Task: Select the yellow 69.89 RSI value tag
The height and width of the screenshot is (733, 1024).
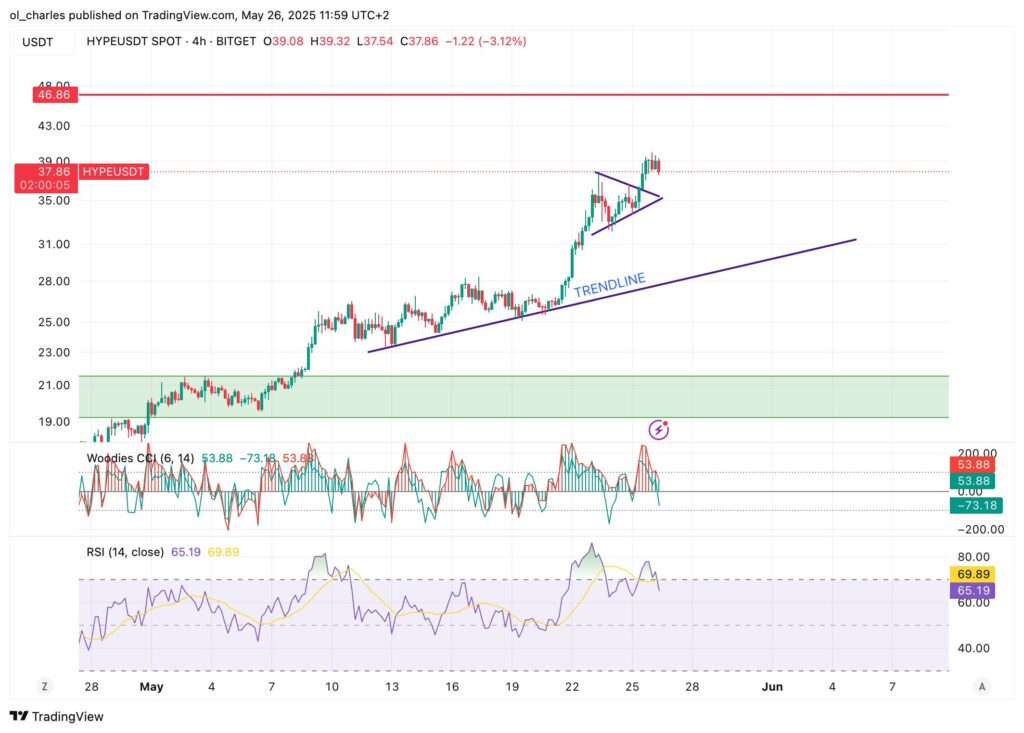Action: click(974, 574)
